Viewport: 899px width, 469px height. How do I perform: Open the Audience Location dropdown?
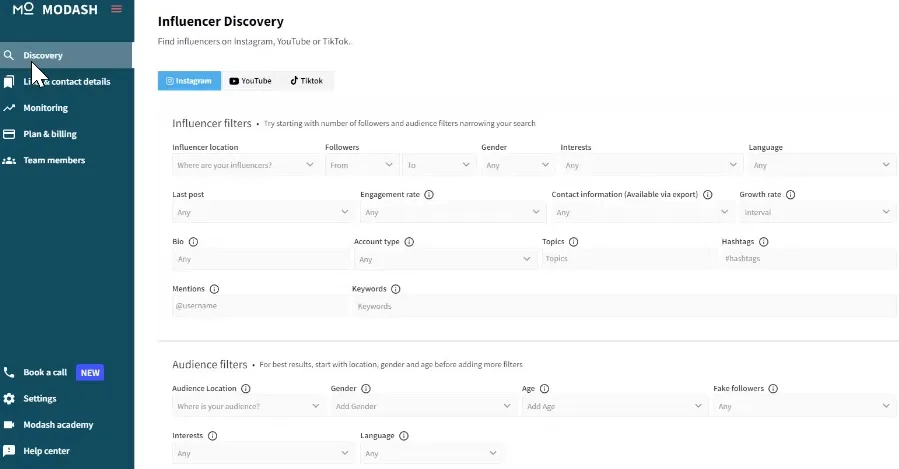coord(249,406)
